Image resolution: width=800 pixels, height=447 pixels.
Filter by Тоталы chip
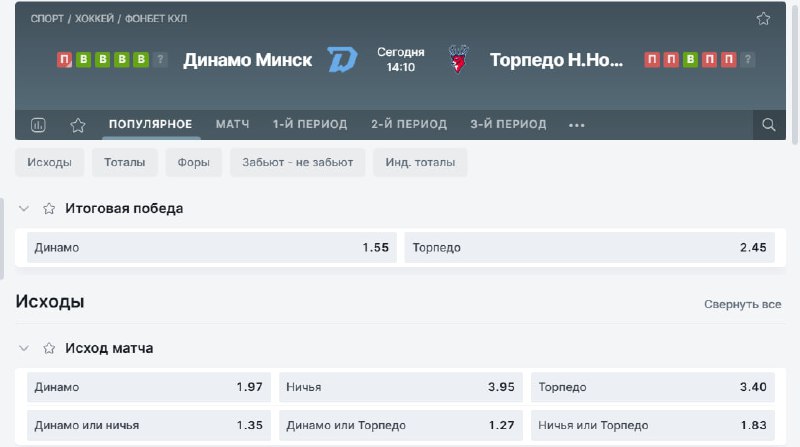124,162
